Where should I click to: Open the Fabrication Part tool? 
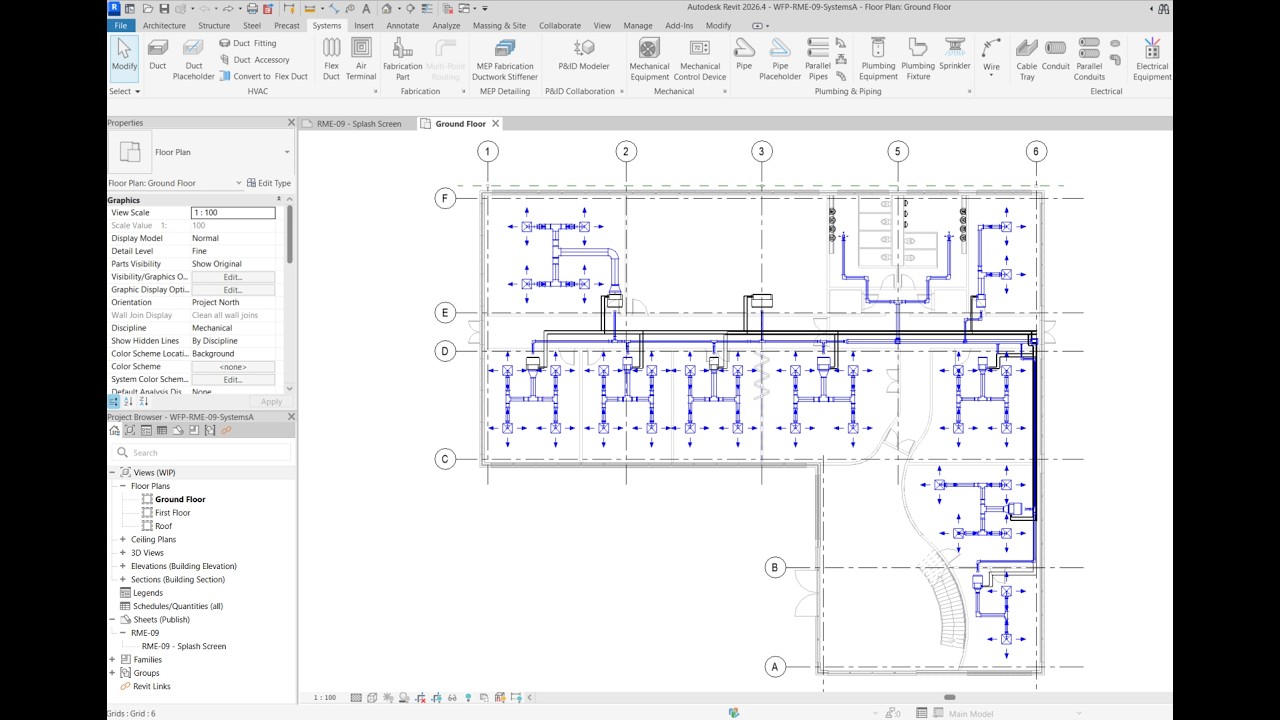(403, 59)
